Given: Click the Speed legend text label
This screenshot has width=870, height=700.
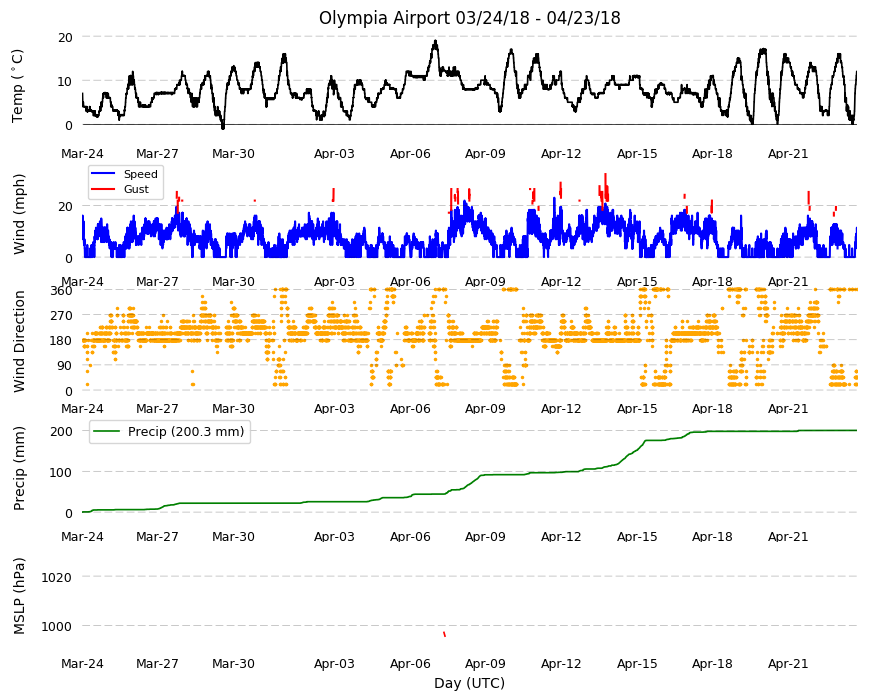Looking at the screenshot, I should click(141, 174).
